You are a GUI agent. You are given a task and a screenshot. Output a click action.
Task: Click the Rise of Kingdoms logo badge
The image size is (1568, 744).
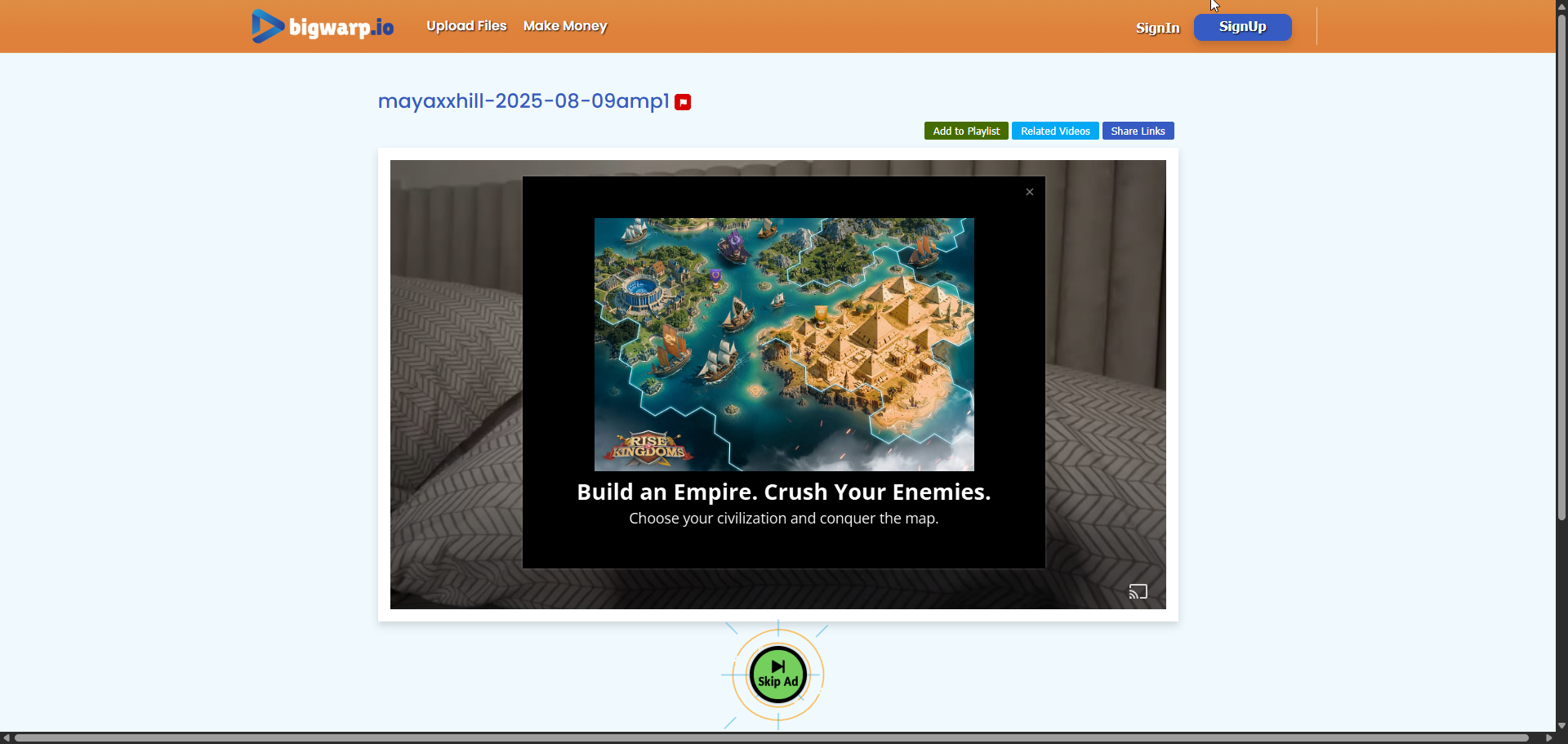(649, 448)
